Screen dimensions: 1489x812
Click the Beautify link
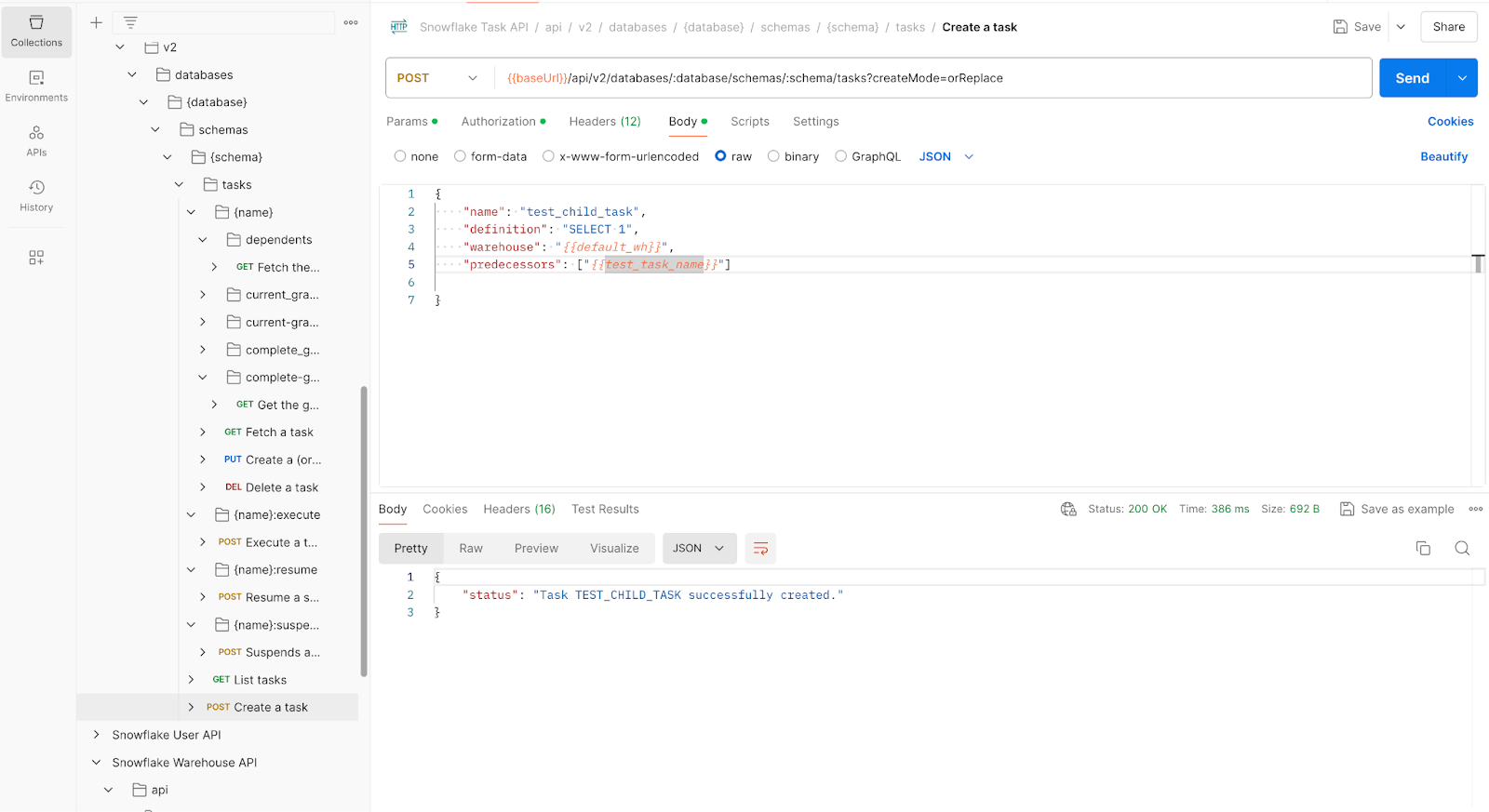(1443, 156)
